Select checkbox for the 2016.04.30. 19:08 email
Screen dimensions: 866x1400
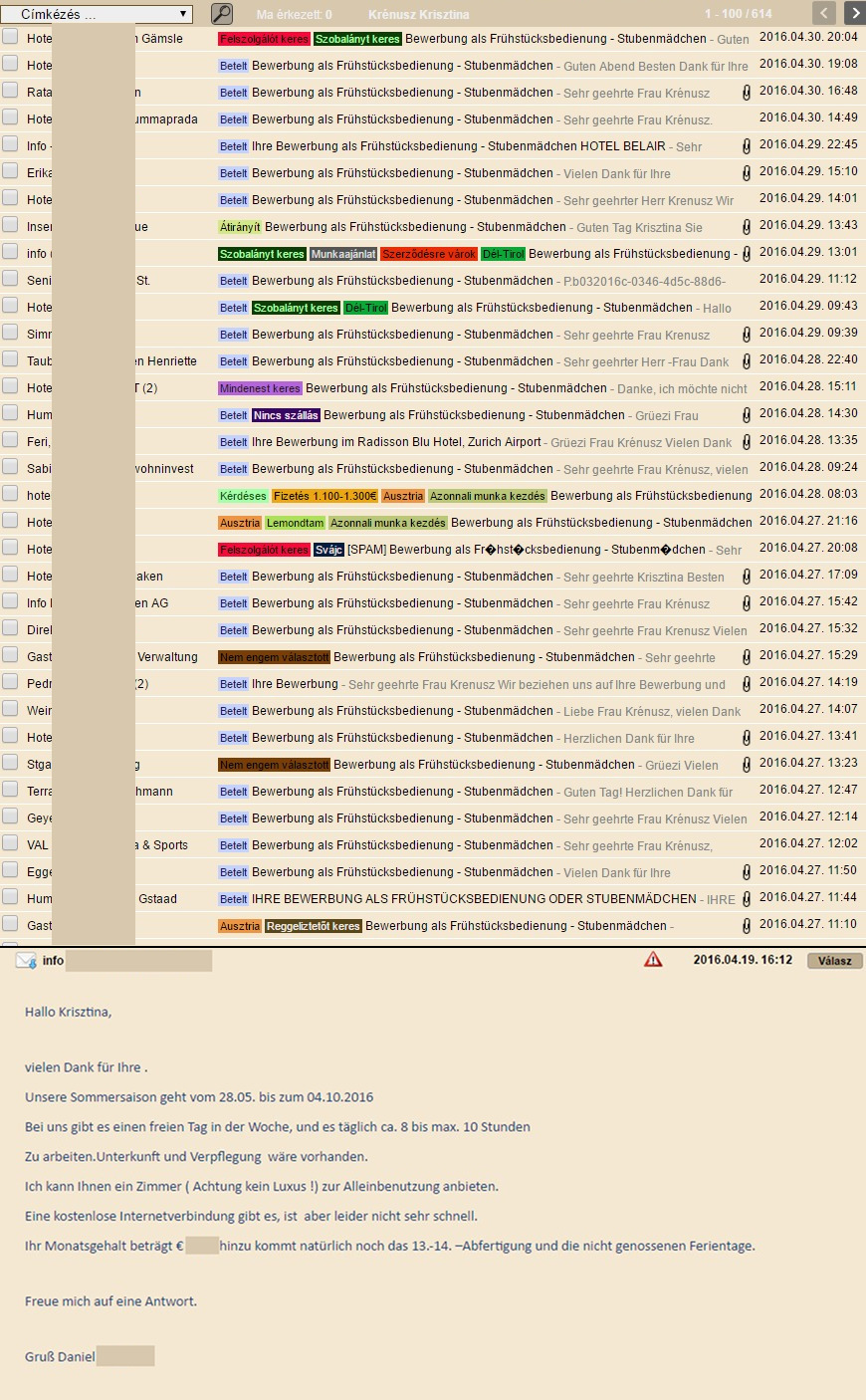[x=10, y=64]
